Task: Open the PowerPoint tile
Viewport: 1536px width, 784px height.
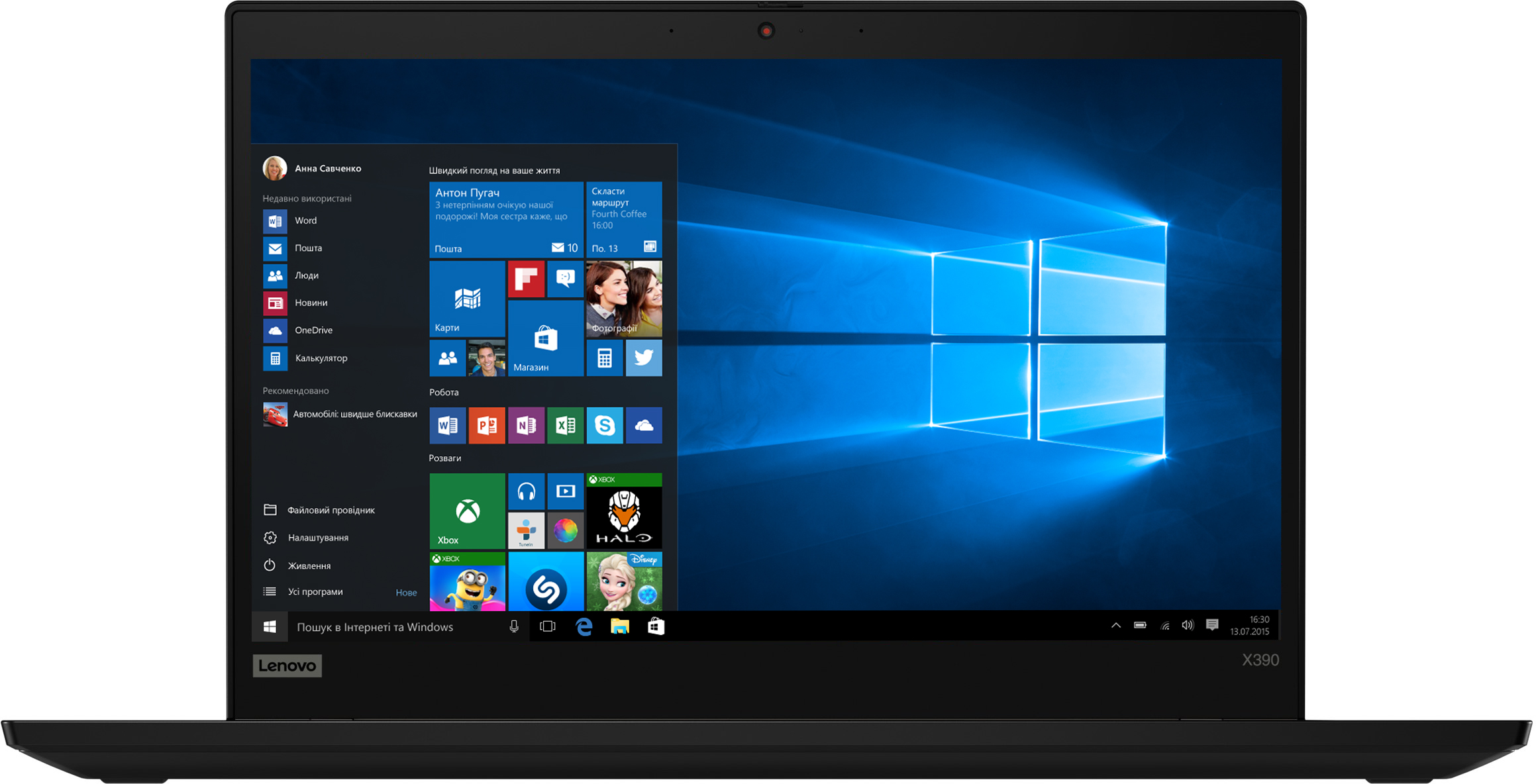Action: coord(487,425)
